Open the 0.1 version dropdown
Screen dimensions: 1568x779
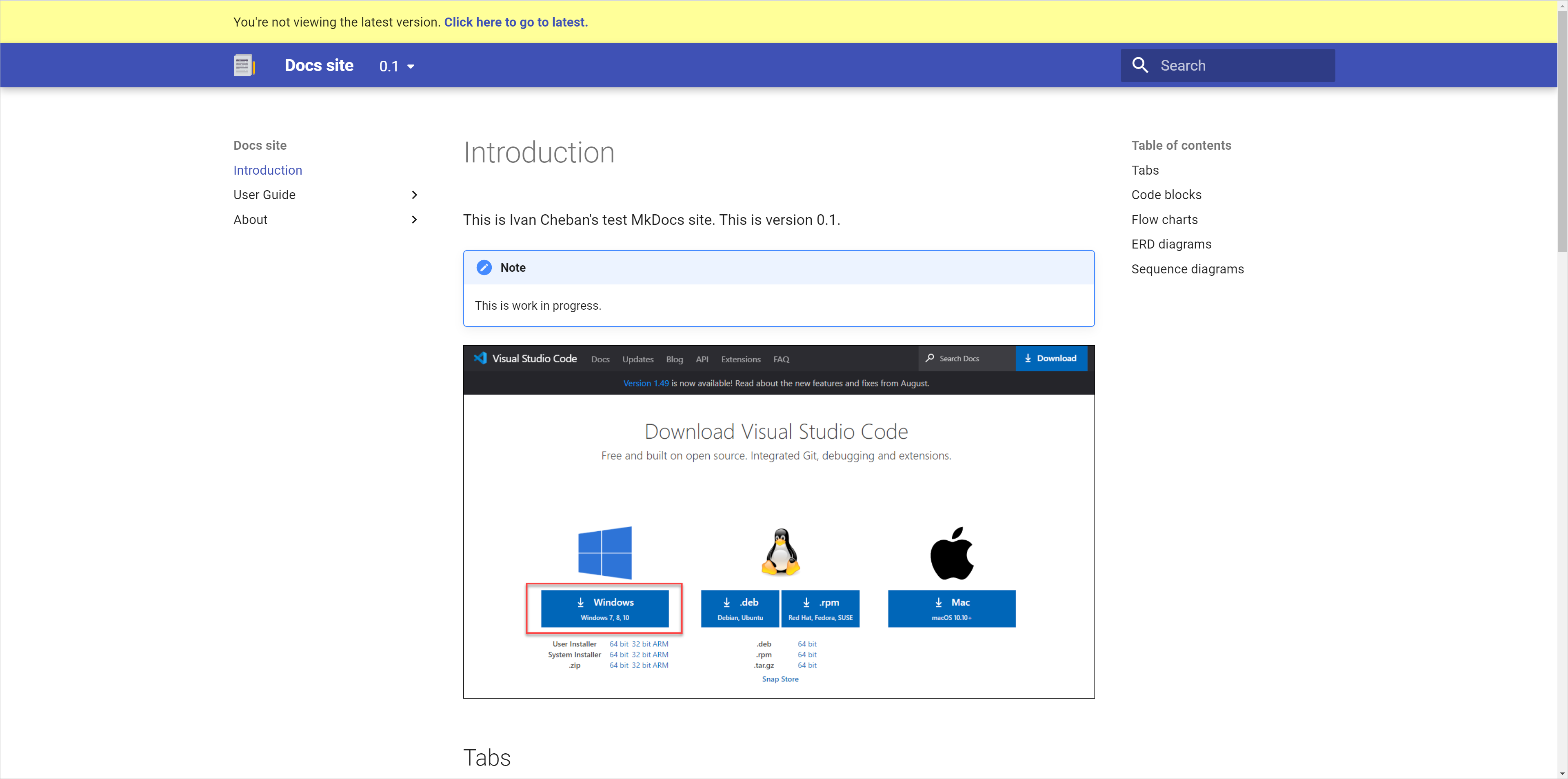point(397,66)
